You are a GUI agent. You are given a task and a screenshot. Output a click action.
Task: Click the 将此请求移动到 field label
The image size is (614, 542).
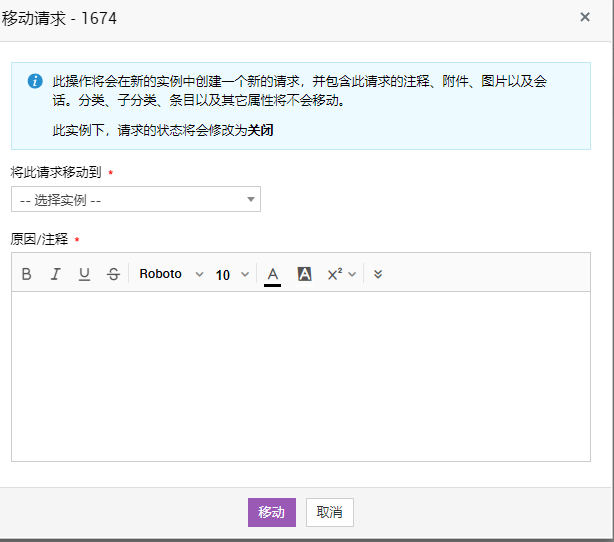(x=56, y=172)
